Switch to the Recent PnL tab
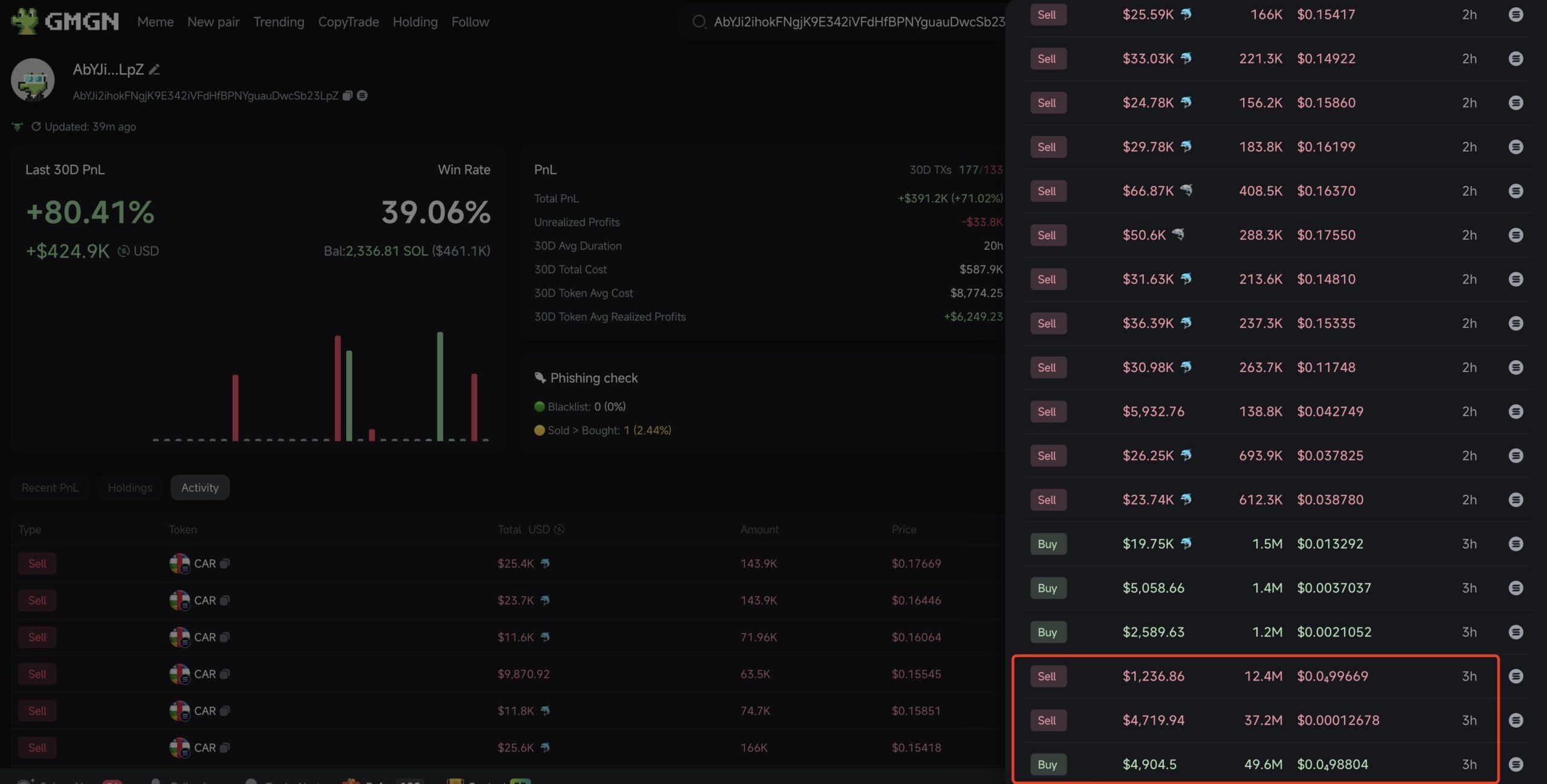Screen dimensions: 1547x784 click(x=50, y=487)
